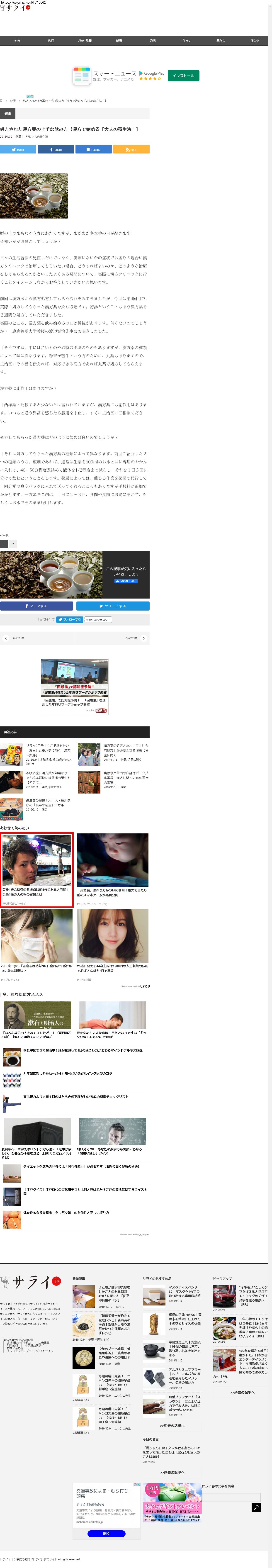Click the search magnifier icon in footer
Screen dimensions: 272x1568
[x=256, y=1507]
